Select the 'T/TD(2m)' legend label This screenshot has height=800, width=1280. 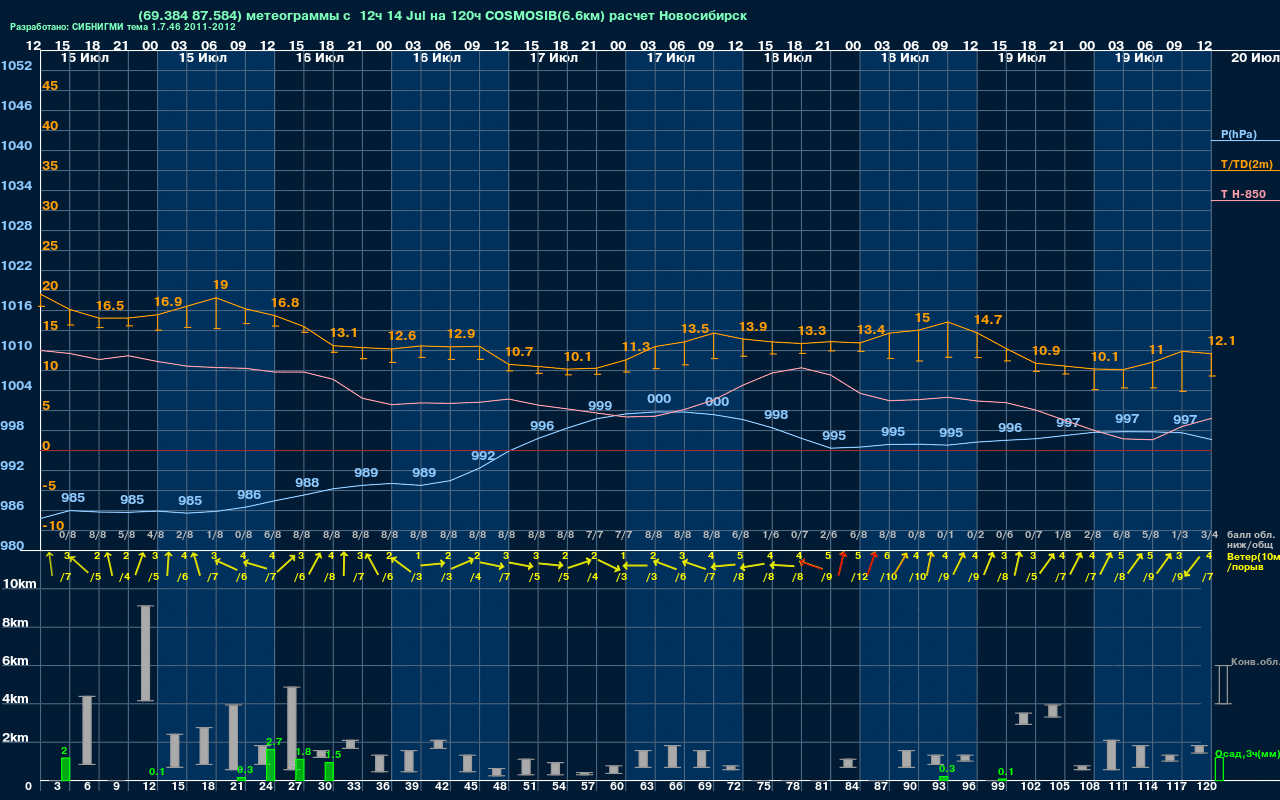(x=1246, y=164)
